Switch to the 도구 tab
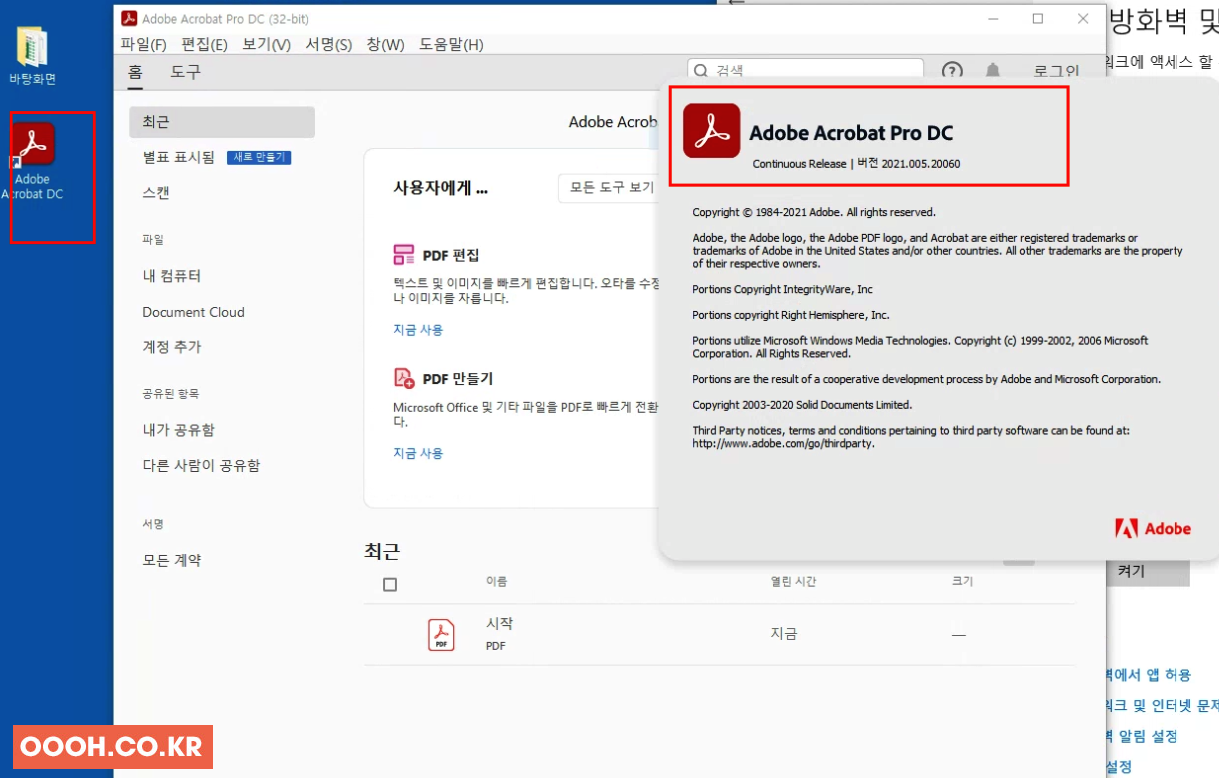1219x778 pixels. click(x=185, y=71)
